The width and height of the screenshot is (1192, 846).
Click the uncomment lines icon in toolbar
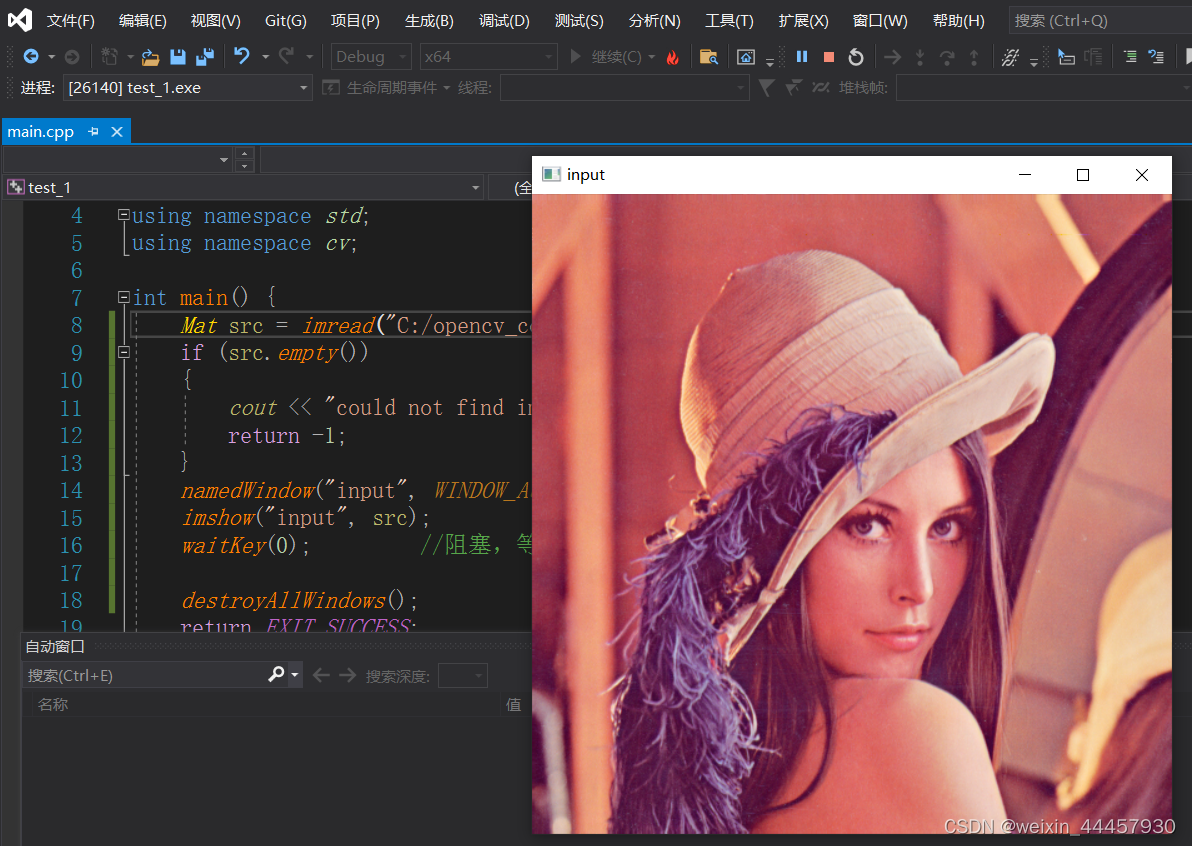click(1156, 56)
